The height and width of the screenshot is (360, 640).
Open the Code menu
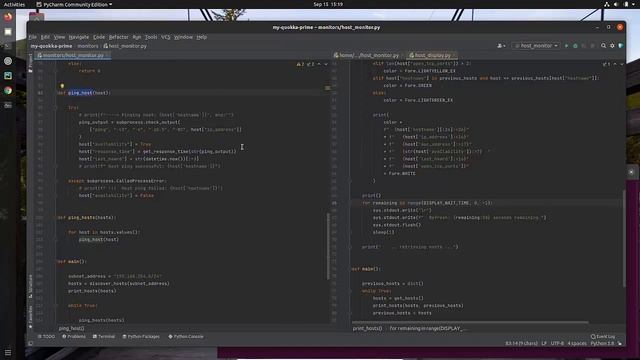(99, 37)
